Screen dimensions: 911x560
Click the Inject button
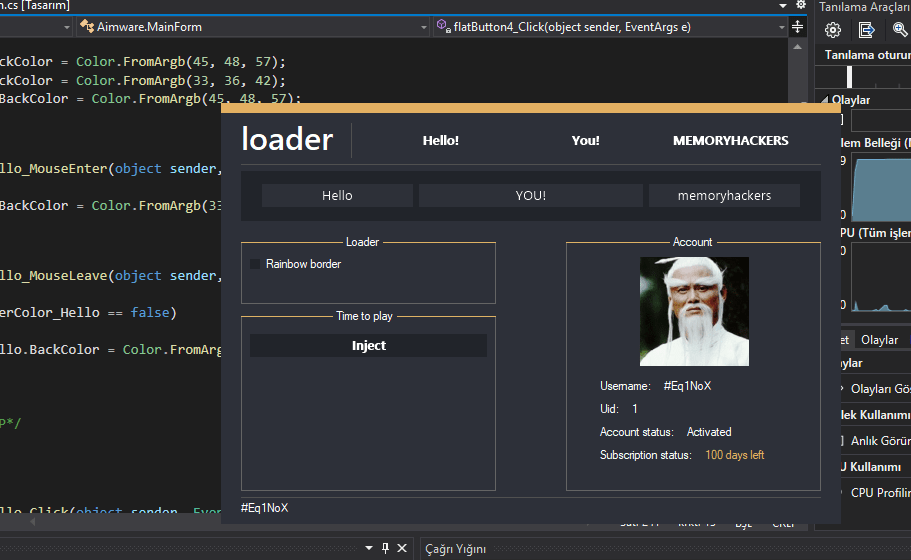tap(368, 346)
